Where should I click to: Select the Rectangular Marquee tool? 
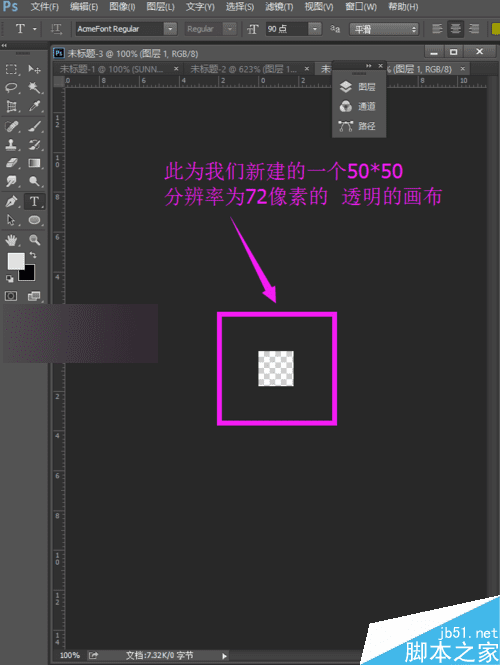point(11,69)
